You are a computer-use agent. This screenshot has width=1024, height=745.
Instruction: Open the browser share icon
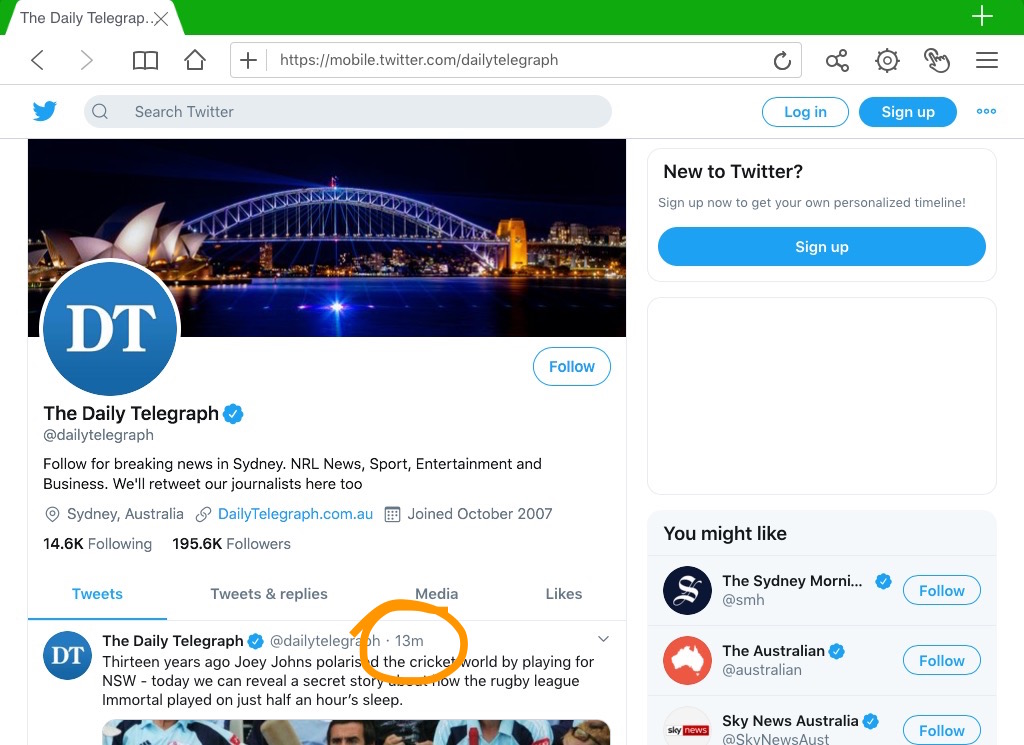click(x=837, y=61)
